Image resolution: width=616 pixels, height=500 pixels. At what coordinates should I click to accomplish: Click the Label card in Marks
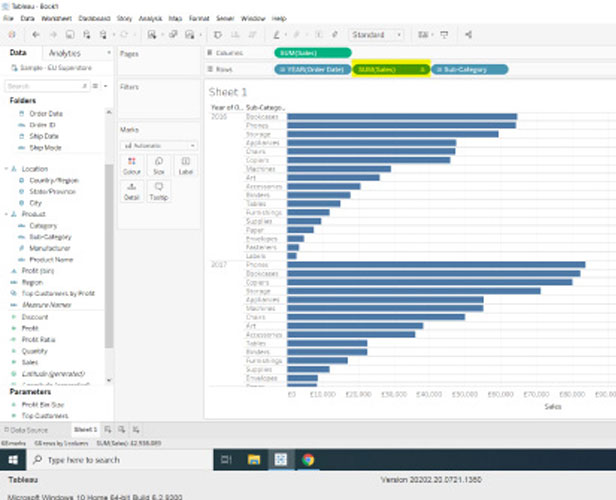pyautogui.click(x=185, y=165)
